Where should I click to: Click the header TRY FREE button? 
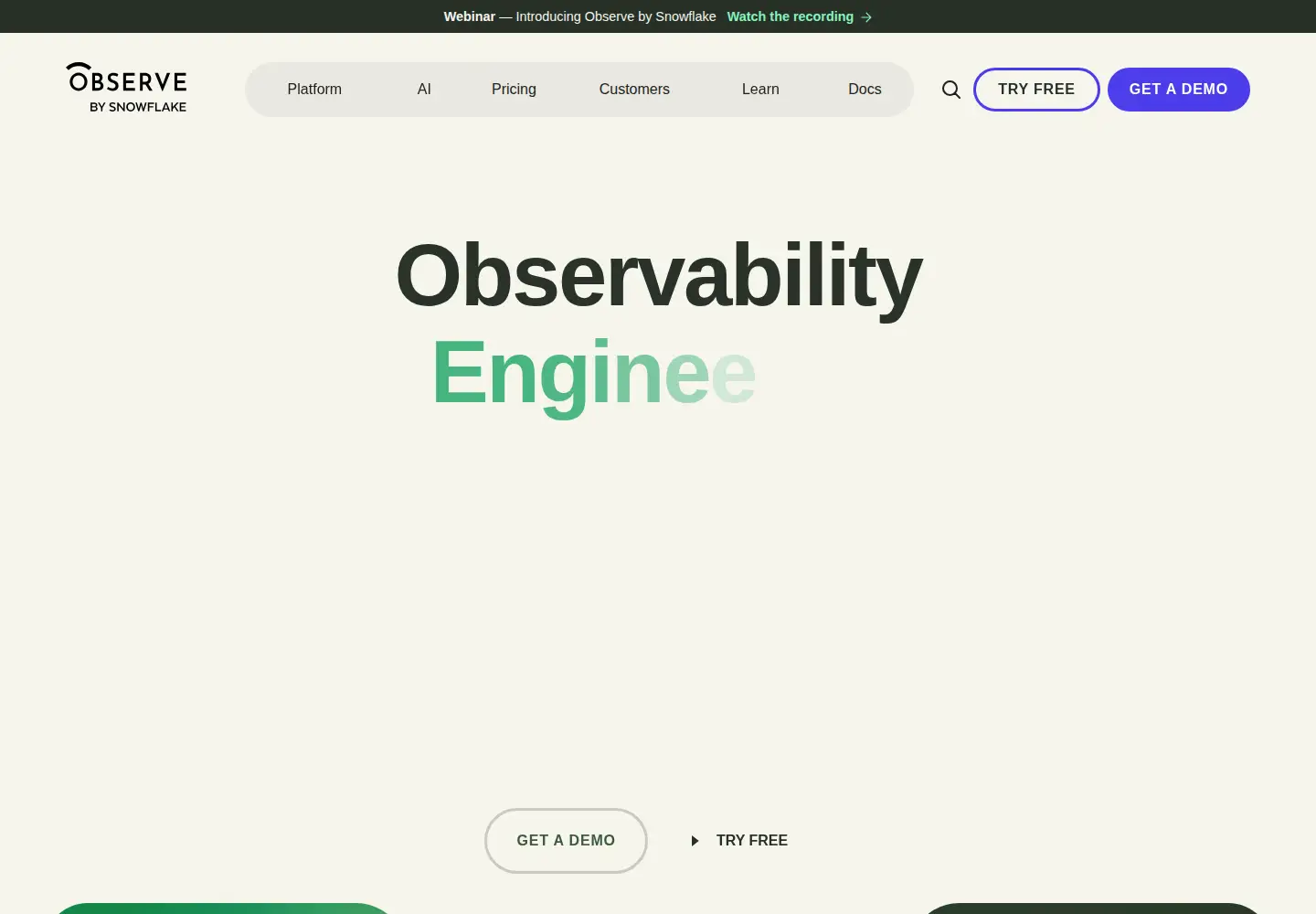1036,90
